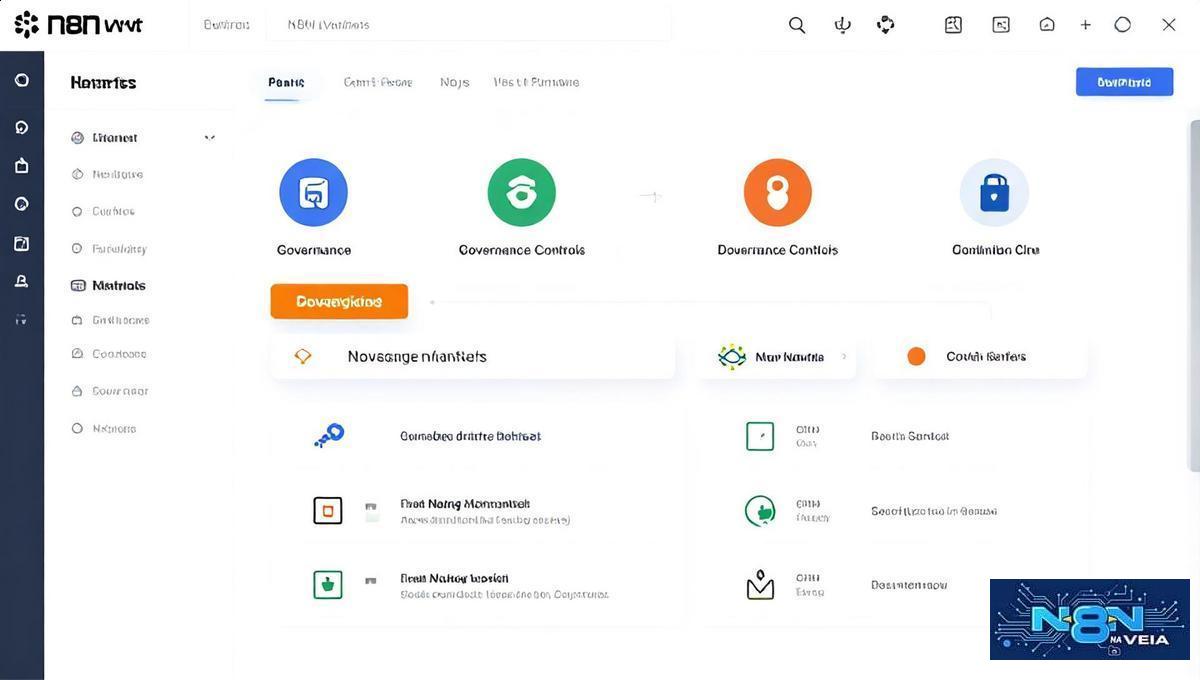Click the row text next to the key icon

(470, 436)
